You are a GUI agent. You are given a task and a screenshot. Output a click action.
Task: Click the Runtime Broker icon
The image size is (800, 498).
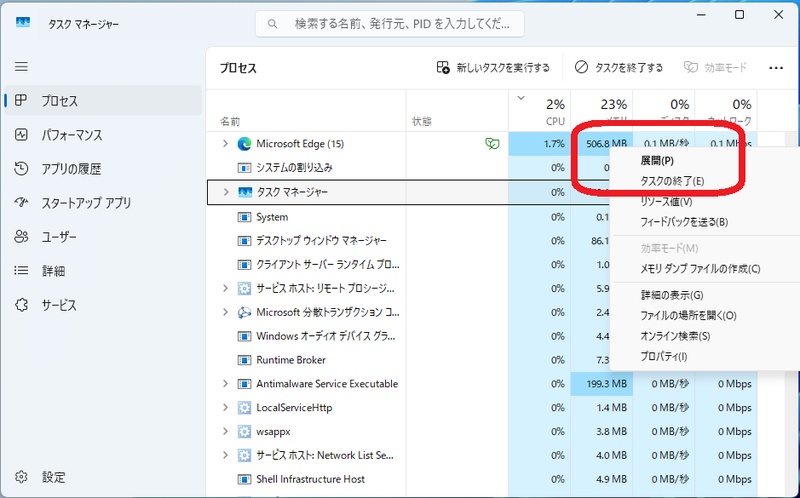coord(244,360)
